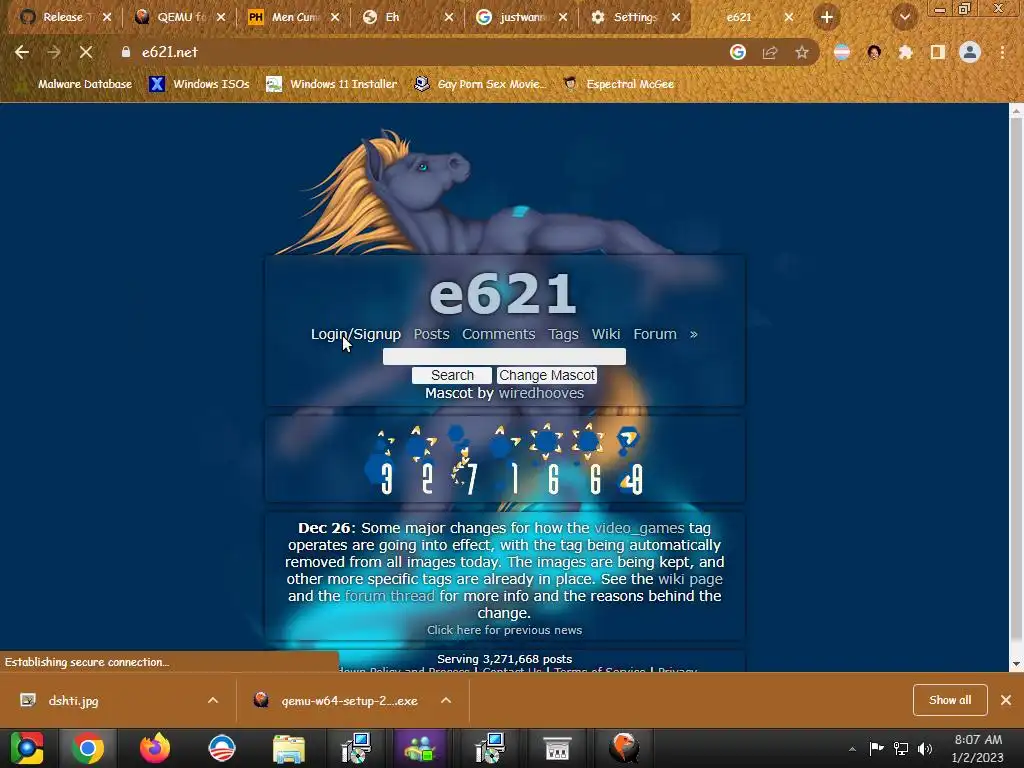This screenshot has height=768, width=1024.
Task: Open the wiki page link
Action: 690,579
